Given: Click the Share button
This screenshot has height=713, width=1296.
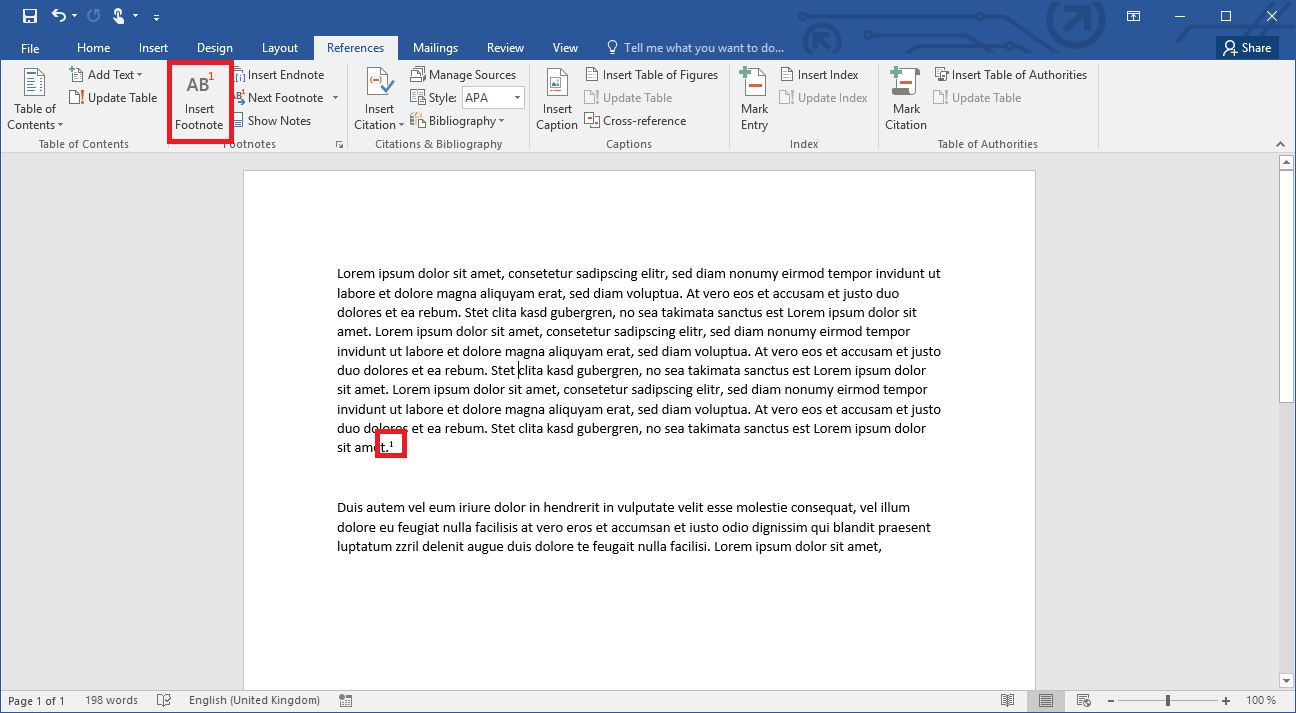Looking at the screenshot, I should click(1247, 47).
